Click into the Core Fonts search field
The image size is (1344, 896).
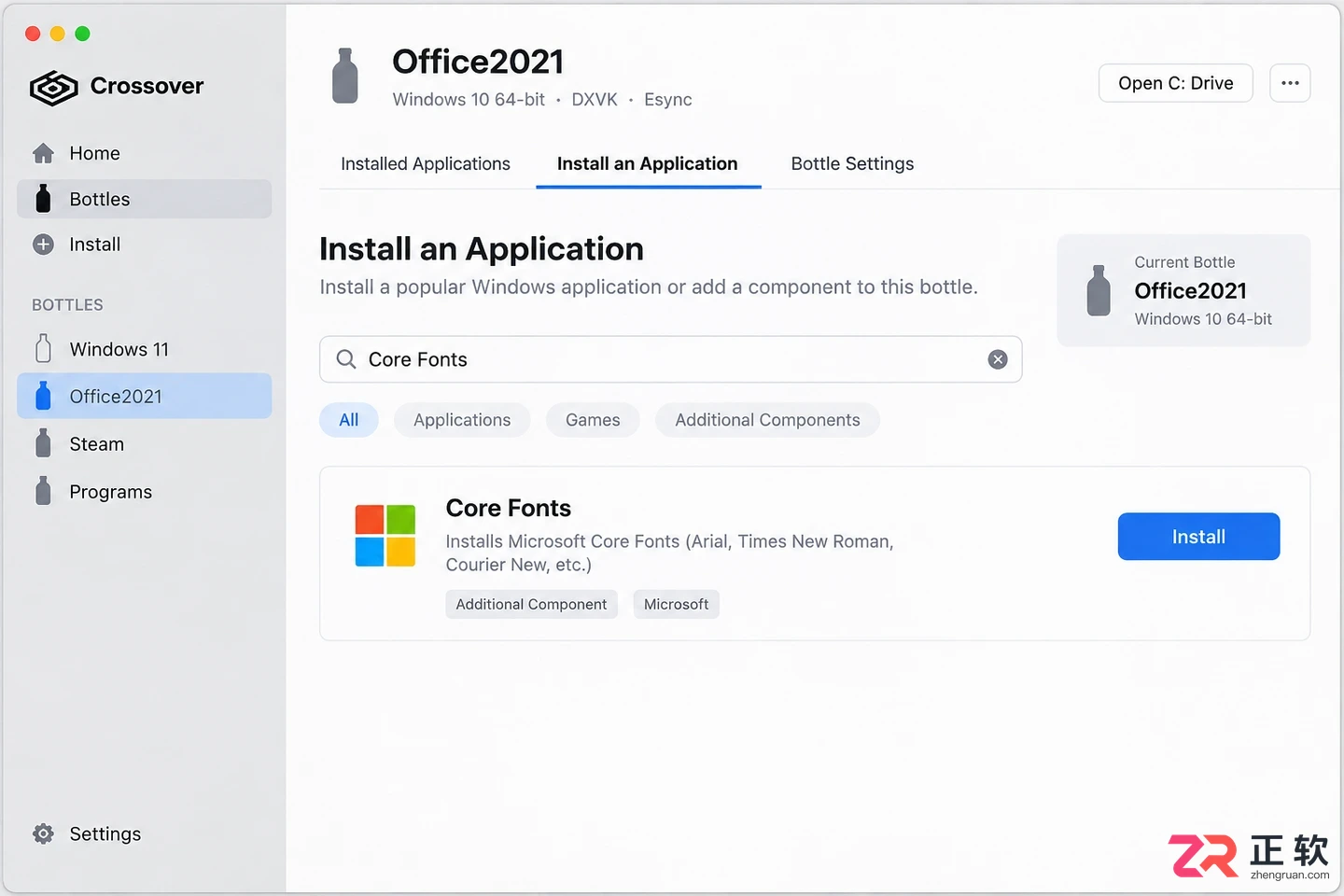(x=670, y=359)
